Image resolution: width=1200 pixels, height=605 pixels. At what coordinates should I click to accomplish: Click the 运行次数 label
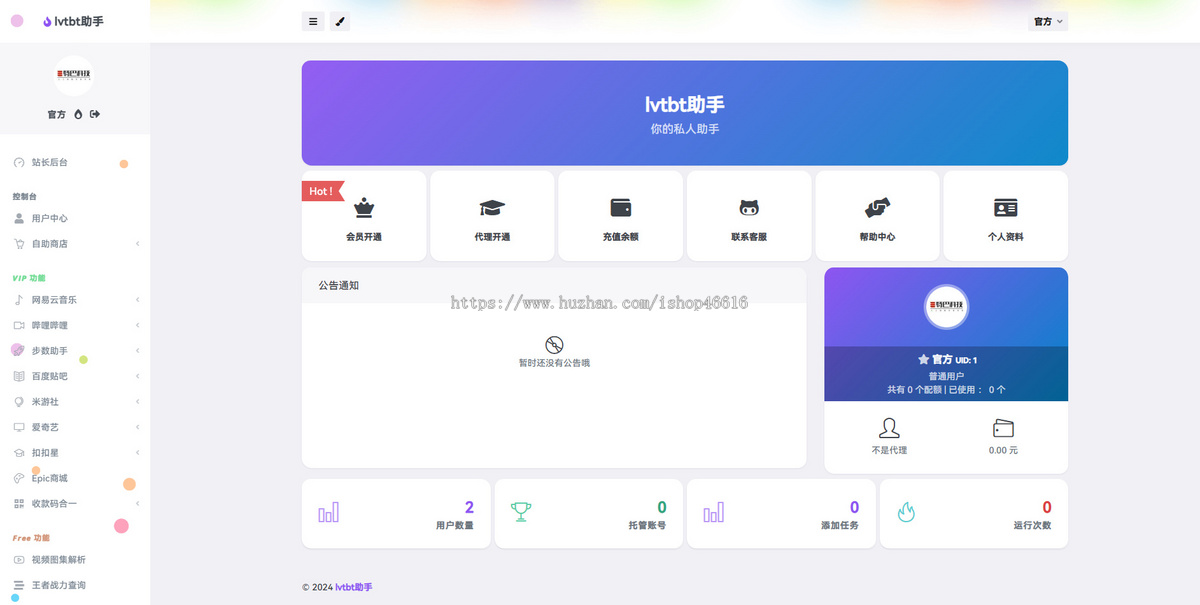click(x=1032, y=526)
